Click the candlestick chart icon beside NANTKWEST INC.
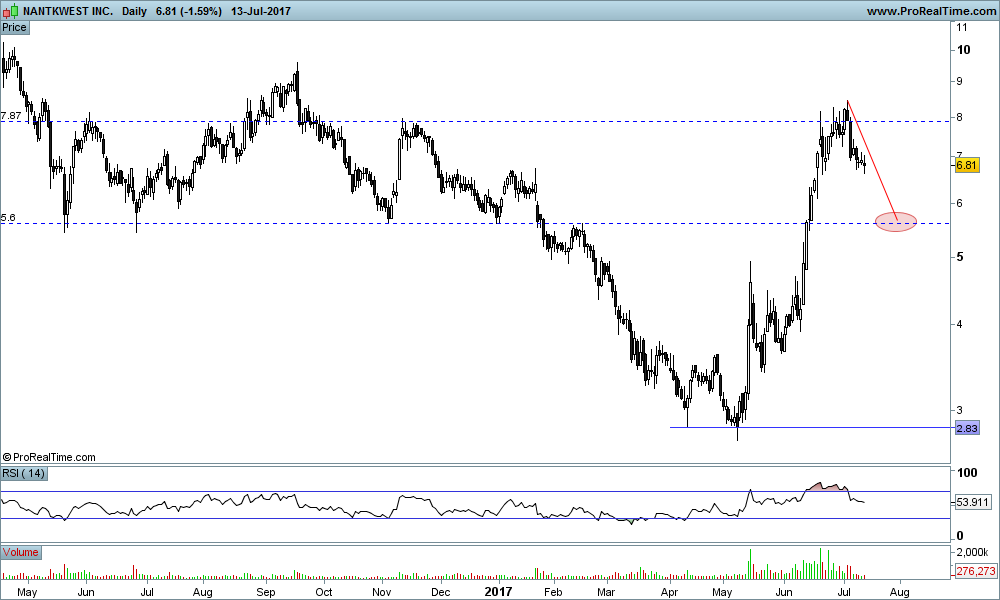Viewport: 1000px width, 600px height. (x=11, y=11)
